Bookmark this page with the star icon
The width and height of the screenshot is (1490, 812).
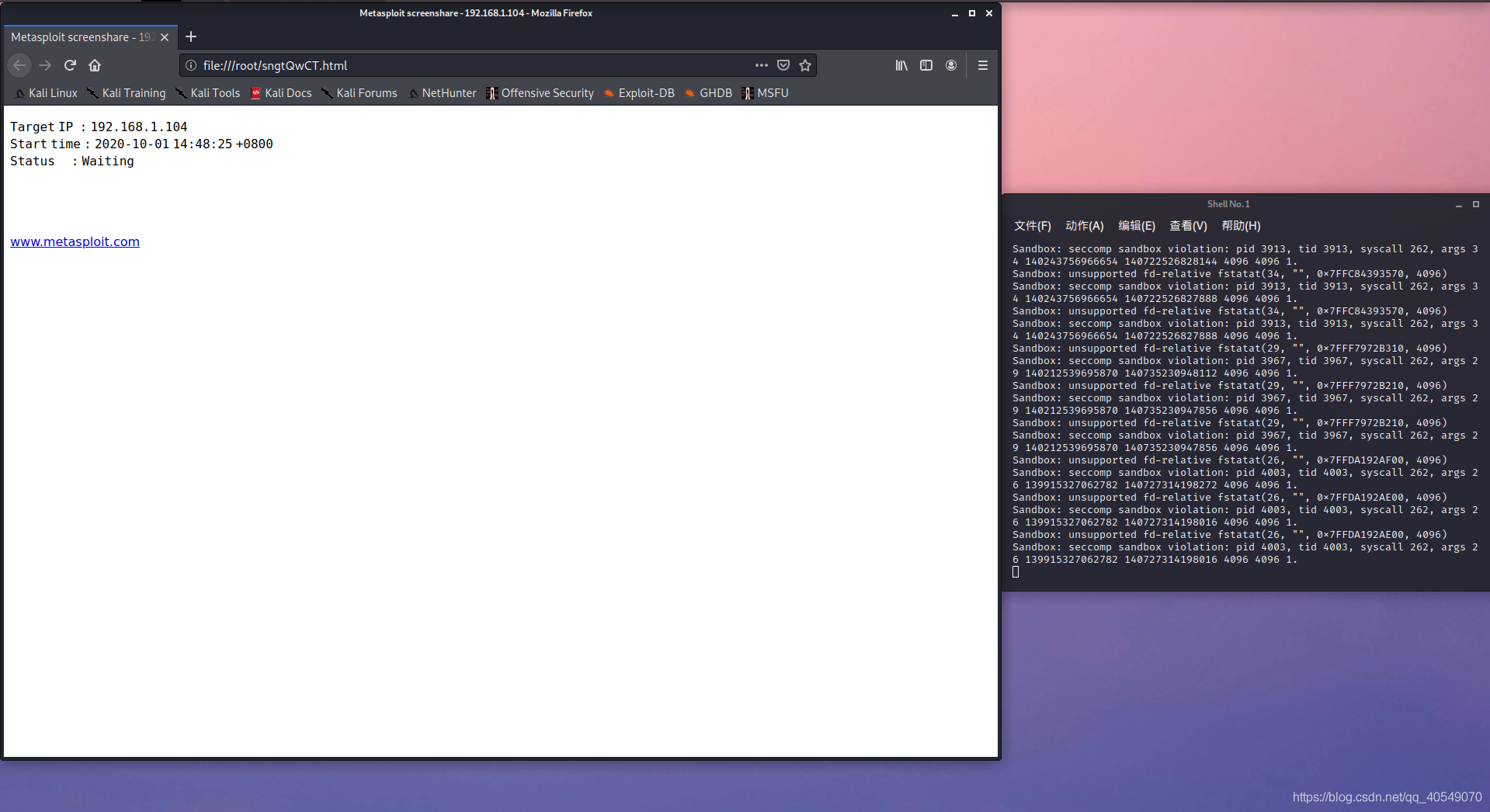coord(805,65)
